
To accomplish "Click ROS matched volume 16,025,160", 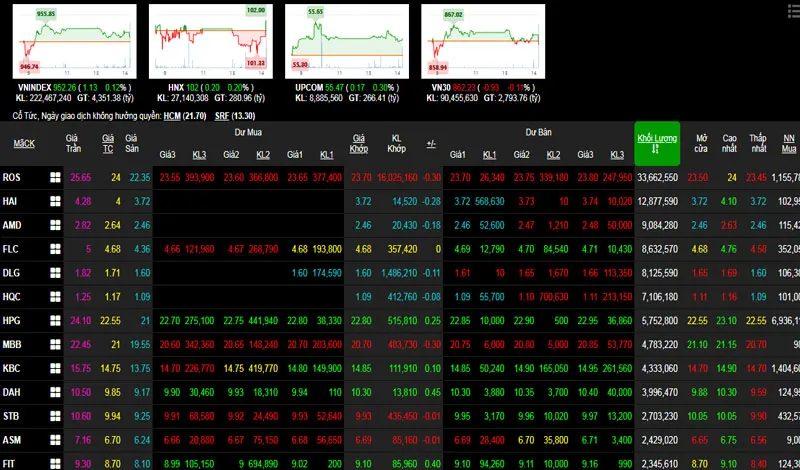I will (x=397, y=177).
